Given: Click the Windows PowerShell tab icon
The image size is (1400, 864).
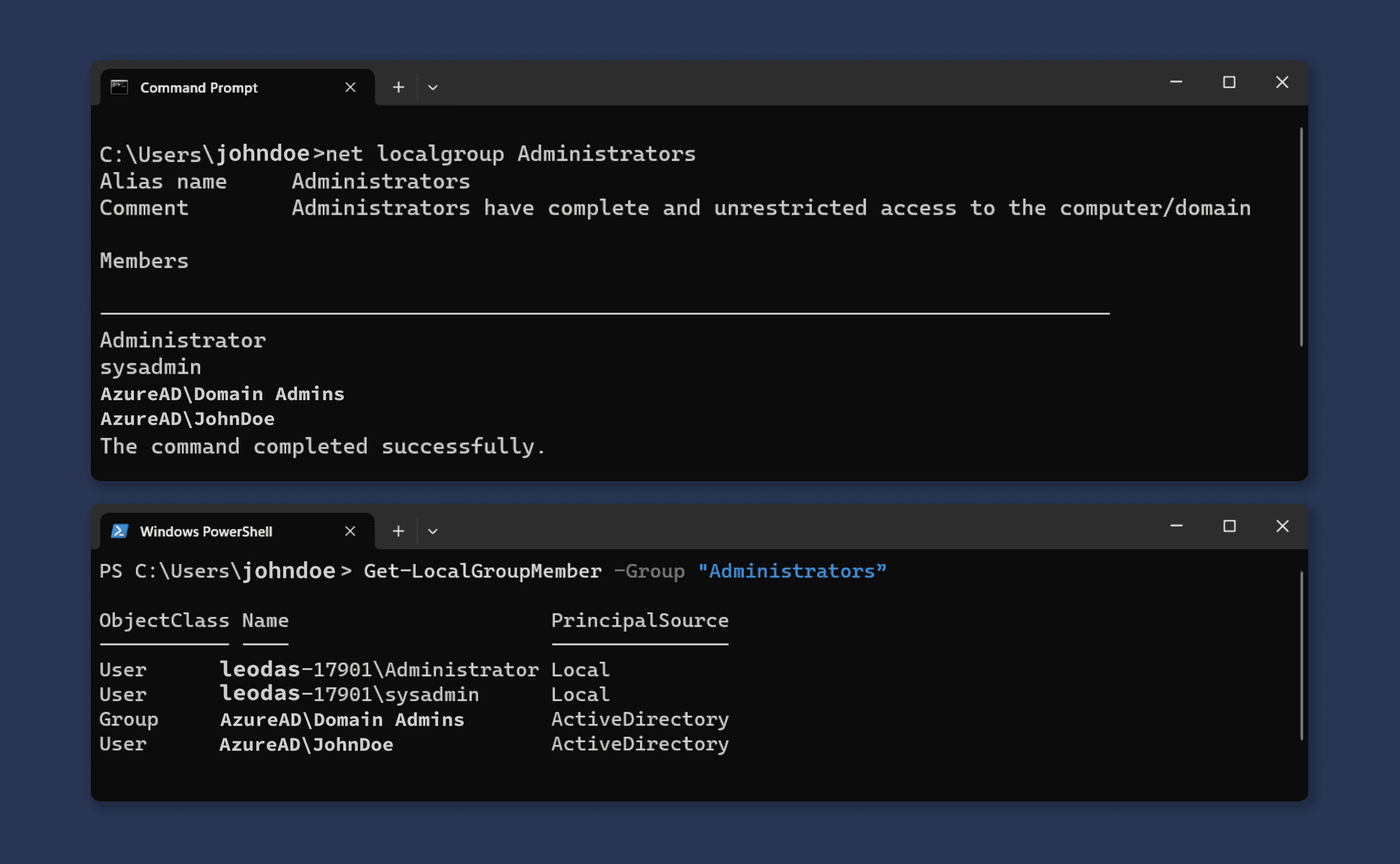Looking at the screenshot, I should tap(120, 531).
